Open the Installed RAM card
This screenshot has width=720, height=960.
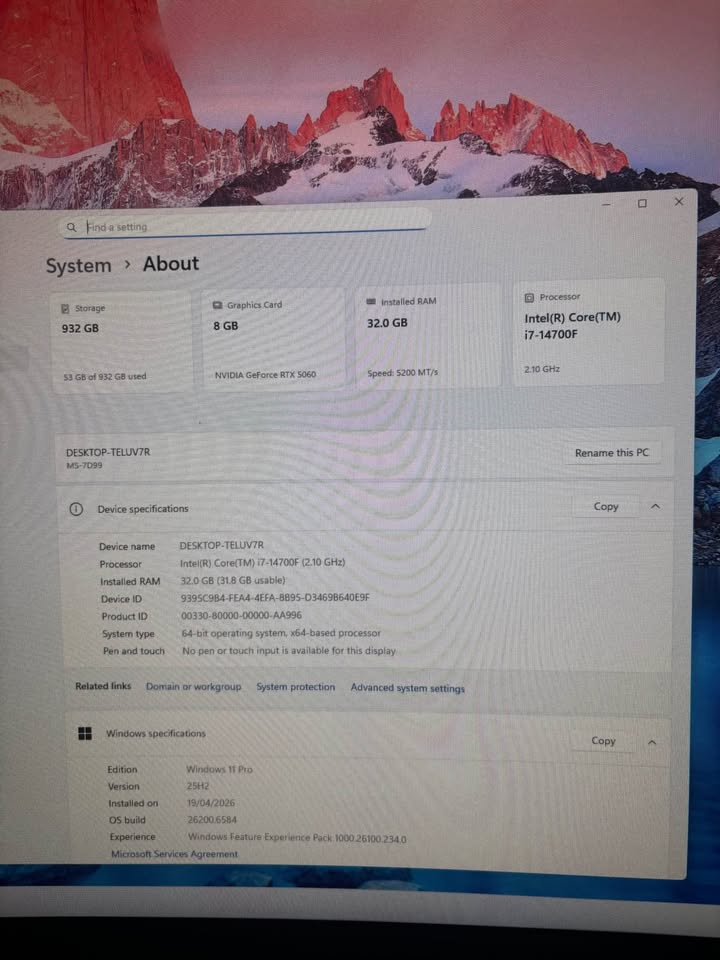point(427,336)
